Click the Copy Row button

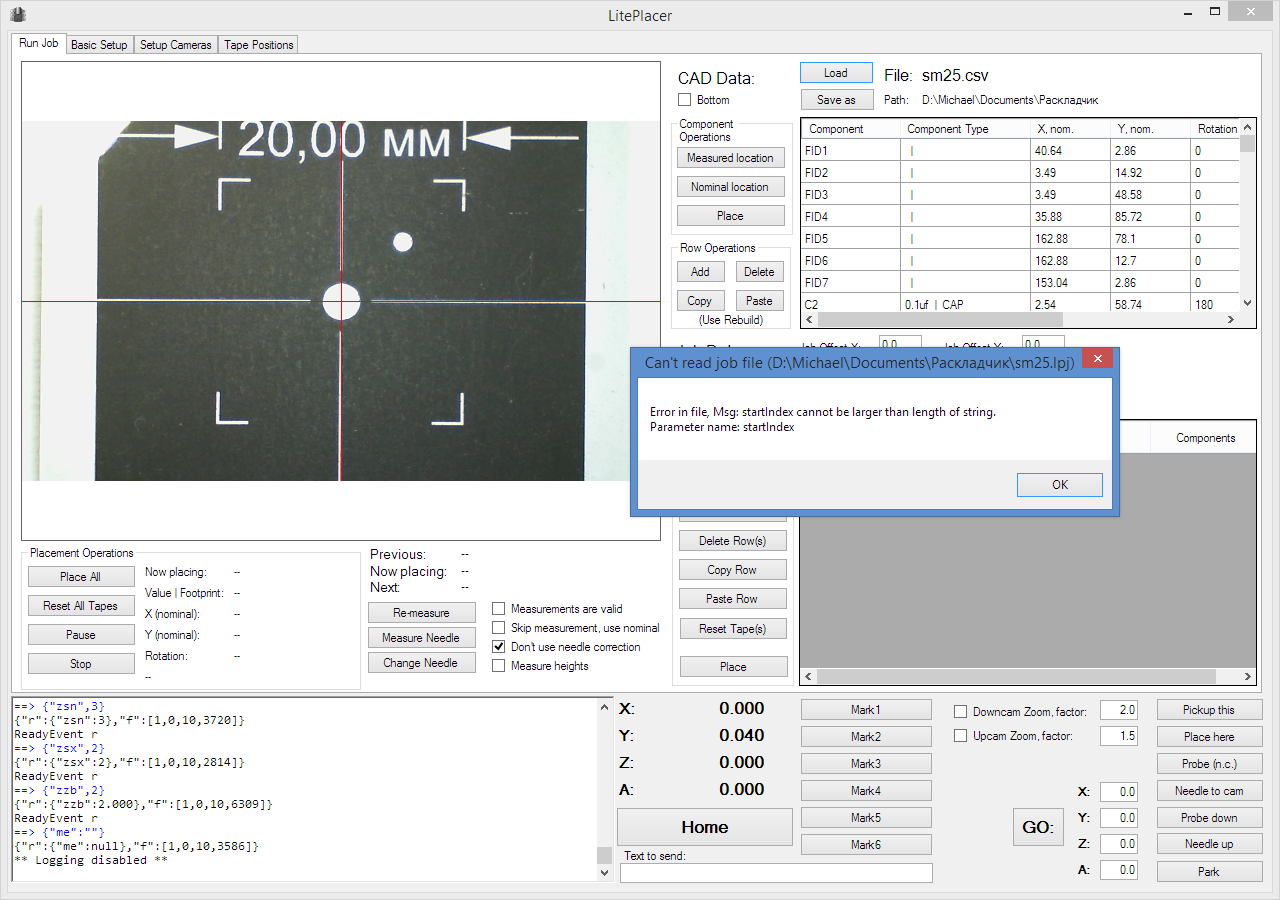coord(733,570)
